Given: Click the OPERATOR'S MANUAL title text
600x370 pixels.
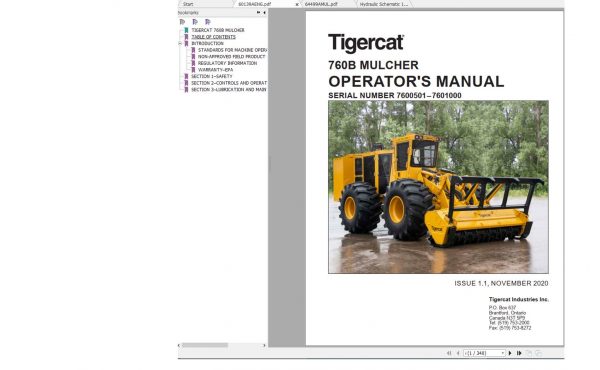Looking at the screenshot, I should 416,81.
